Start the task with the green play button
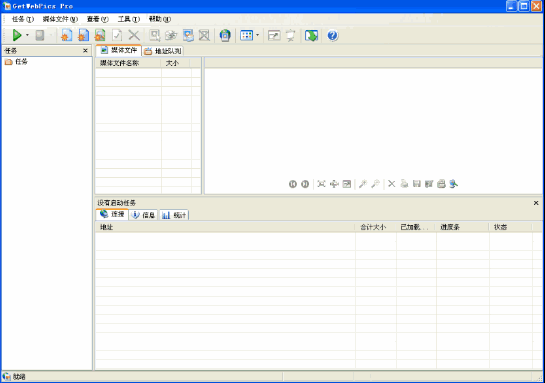This screenshot has height=383, width=545. coord(17,35)
